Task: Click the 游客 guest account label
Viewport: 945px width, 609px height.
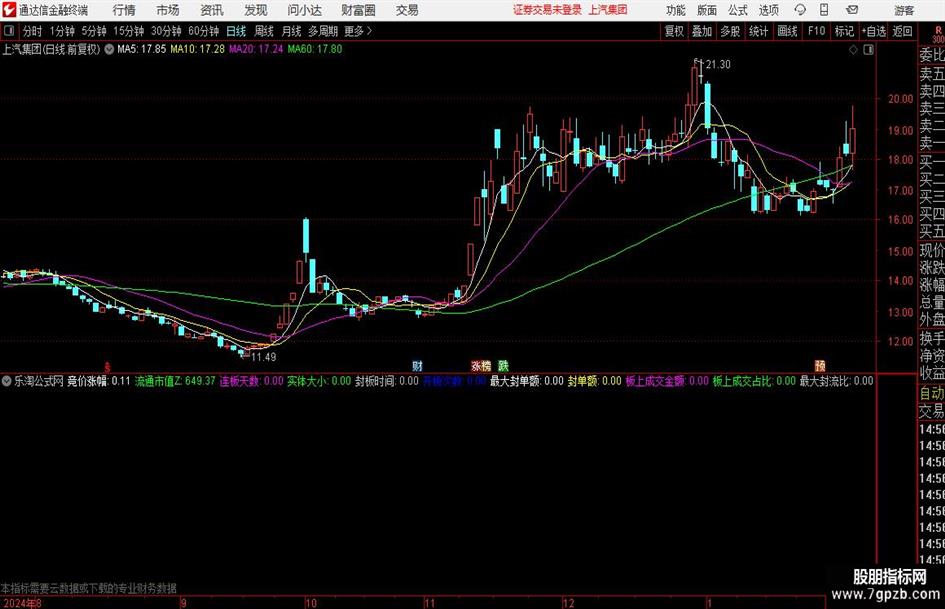Action: click(x=903, y=10)
